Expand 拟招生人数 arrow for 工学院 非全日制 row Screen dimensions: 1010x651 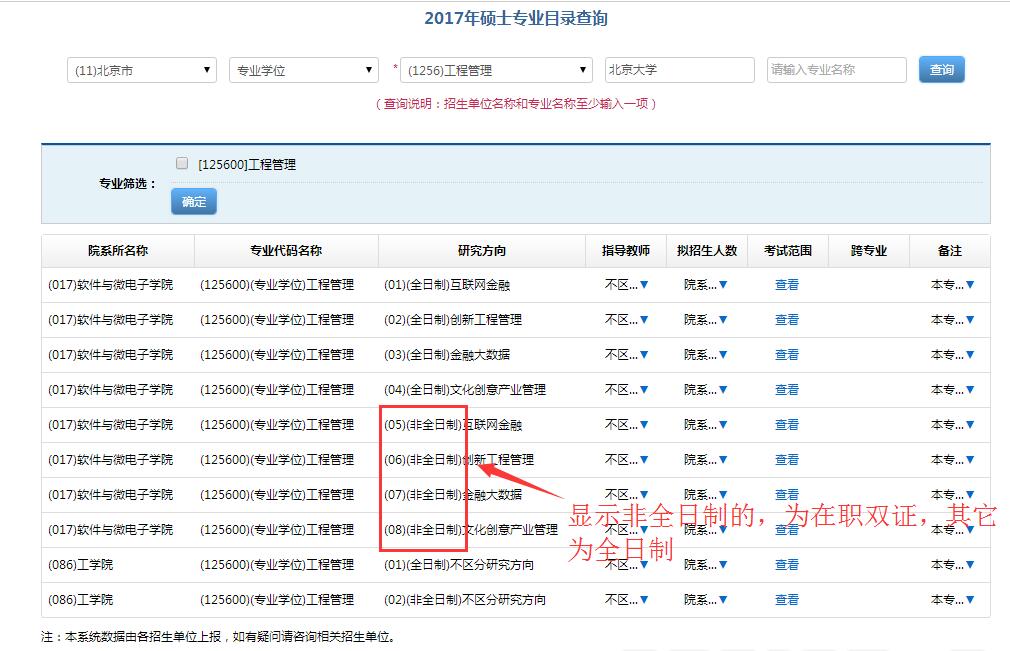(723, 600)
